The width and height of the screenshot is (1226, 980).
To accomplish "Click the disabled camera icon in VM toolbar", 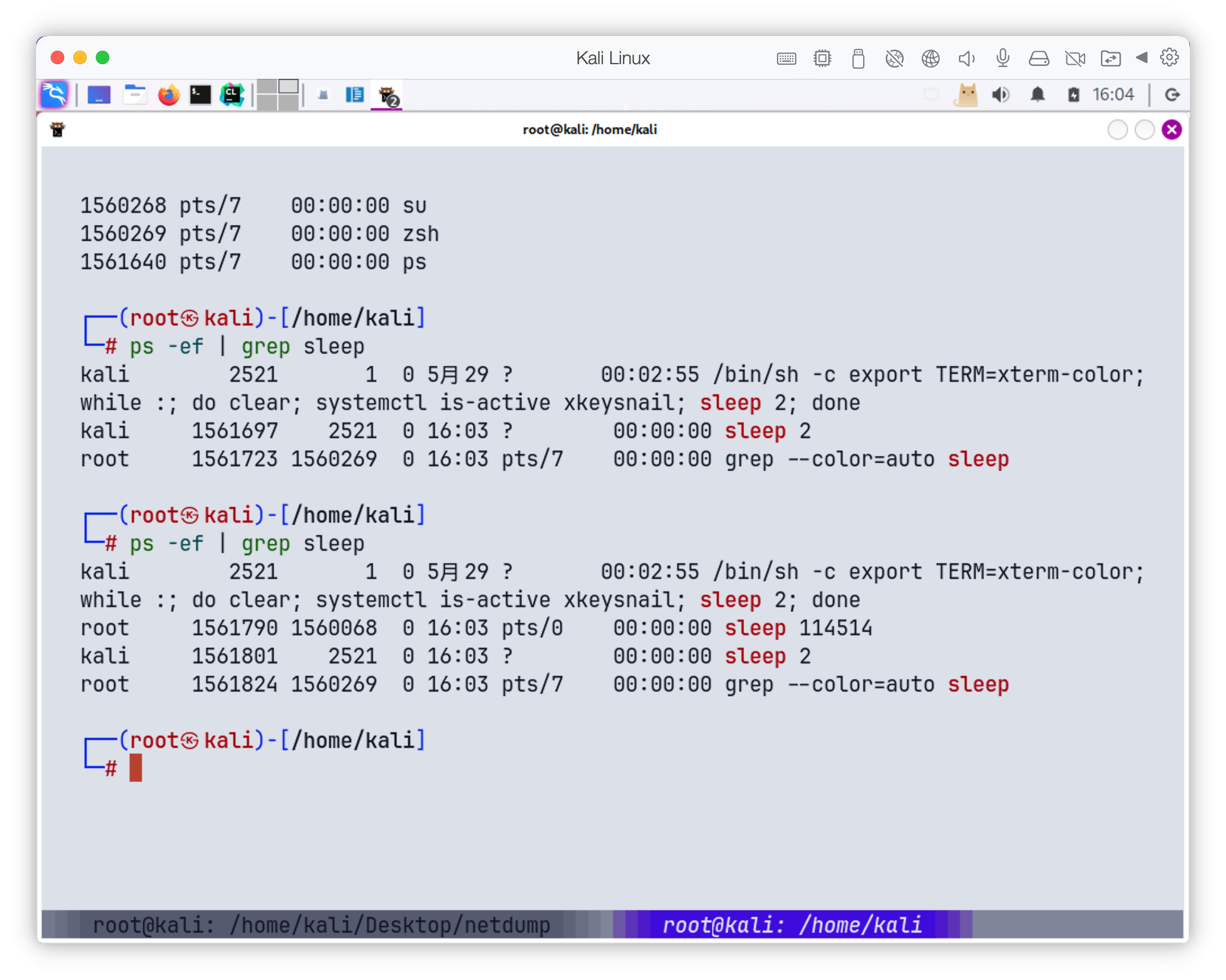I will pos(1075,58).
